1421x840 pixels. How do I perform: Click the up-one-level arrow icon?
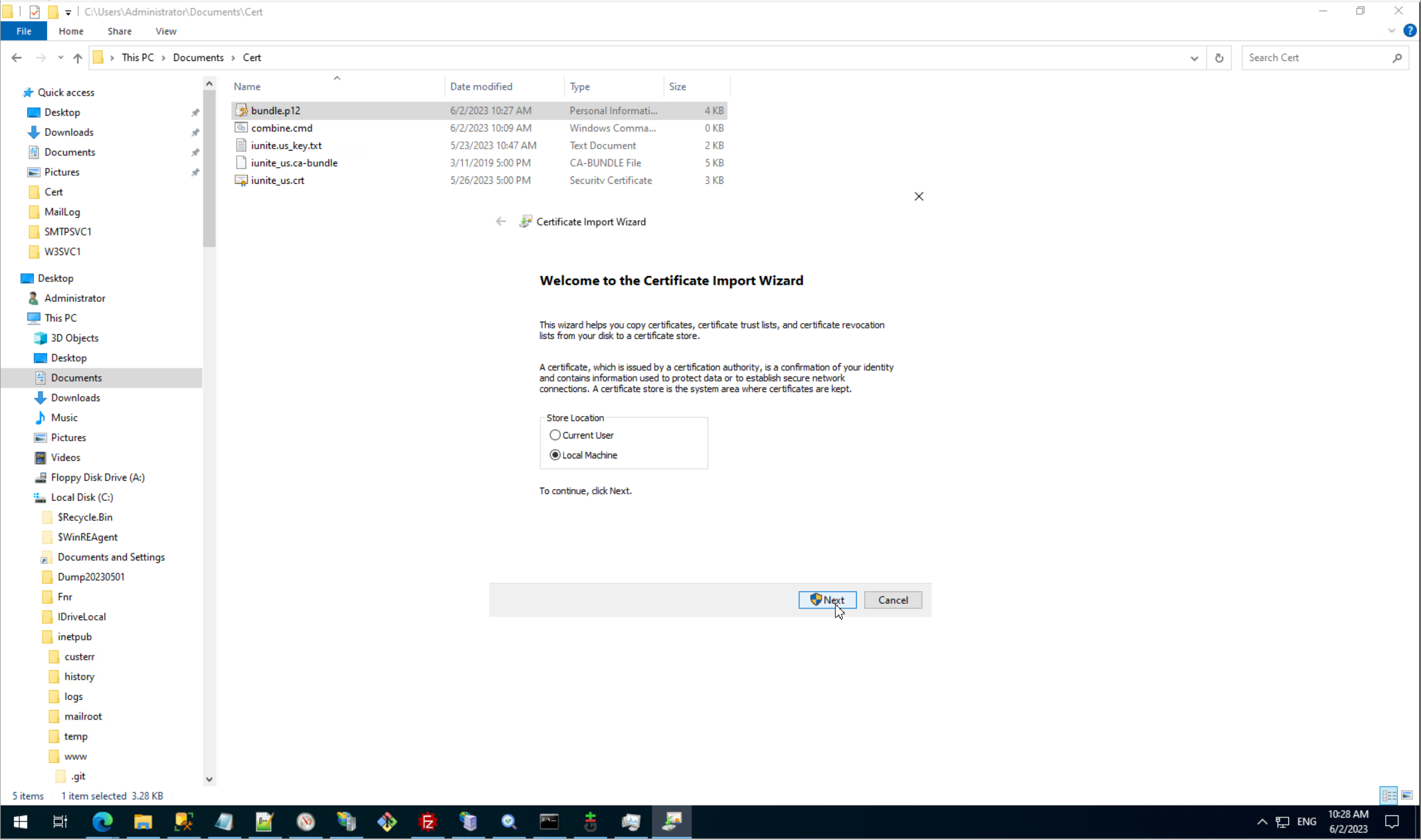tap(78, 58)
